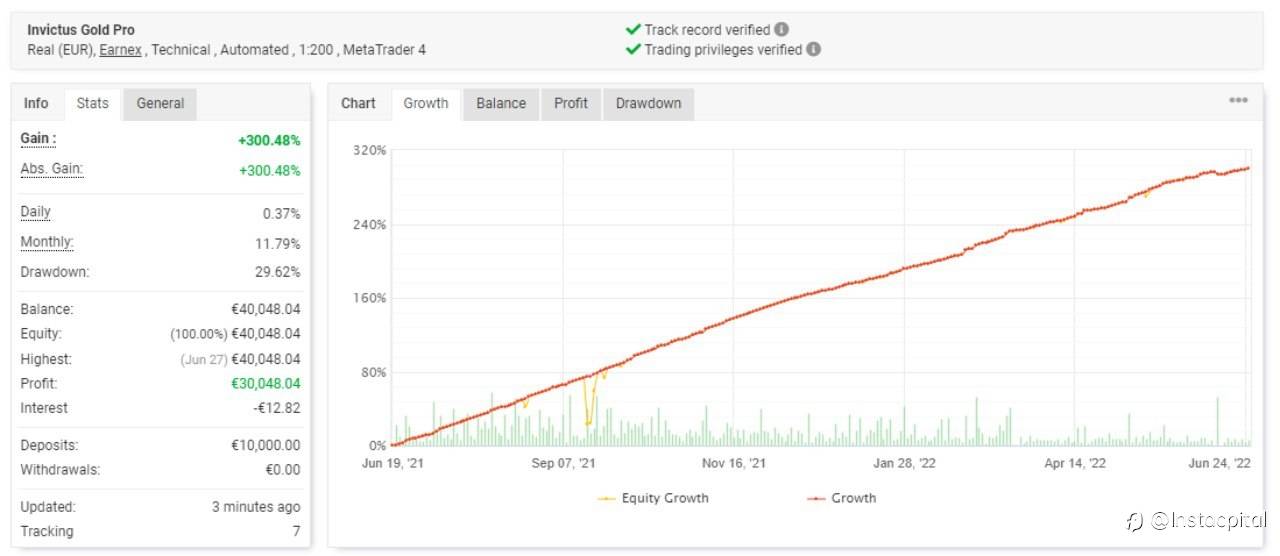Image resolution: width=1280 pixels, height=556 pixels.
Task: Click the 320% y-axis label
Action: (x=369, y=150)
